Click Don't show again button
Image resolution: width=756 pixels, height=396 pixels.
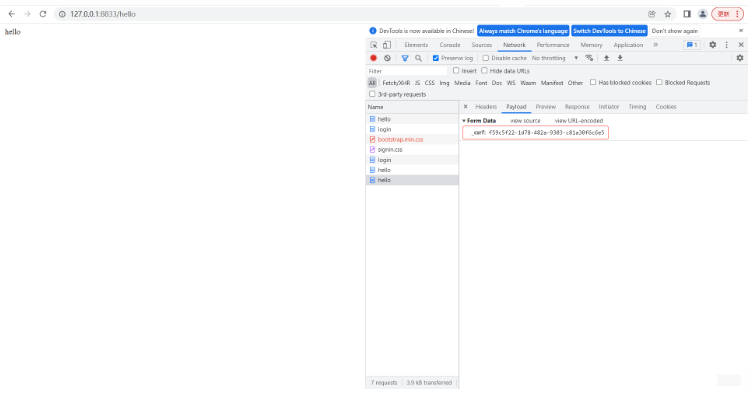(x=675, y=31)
